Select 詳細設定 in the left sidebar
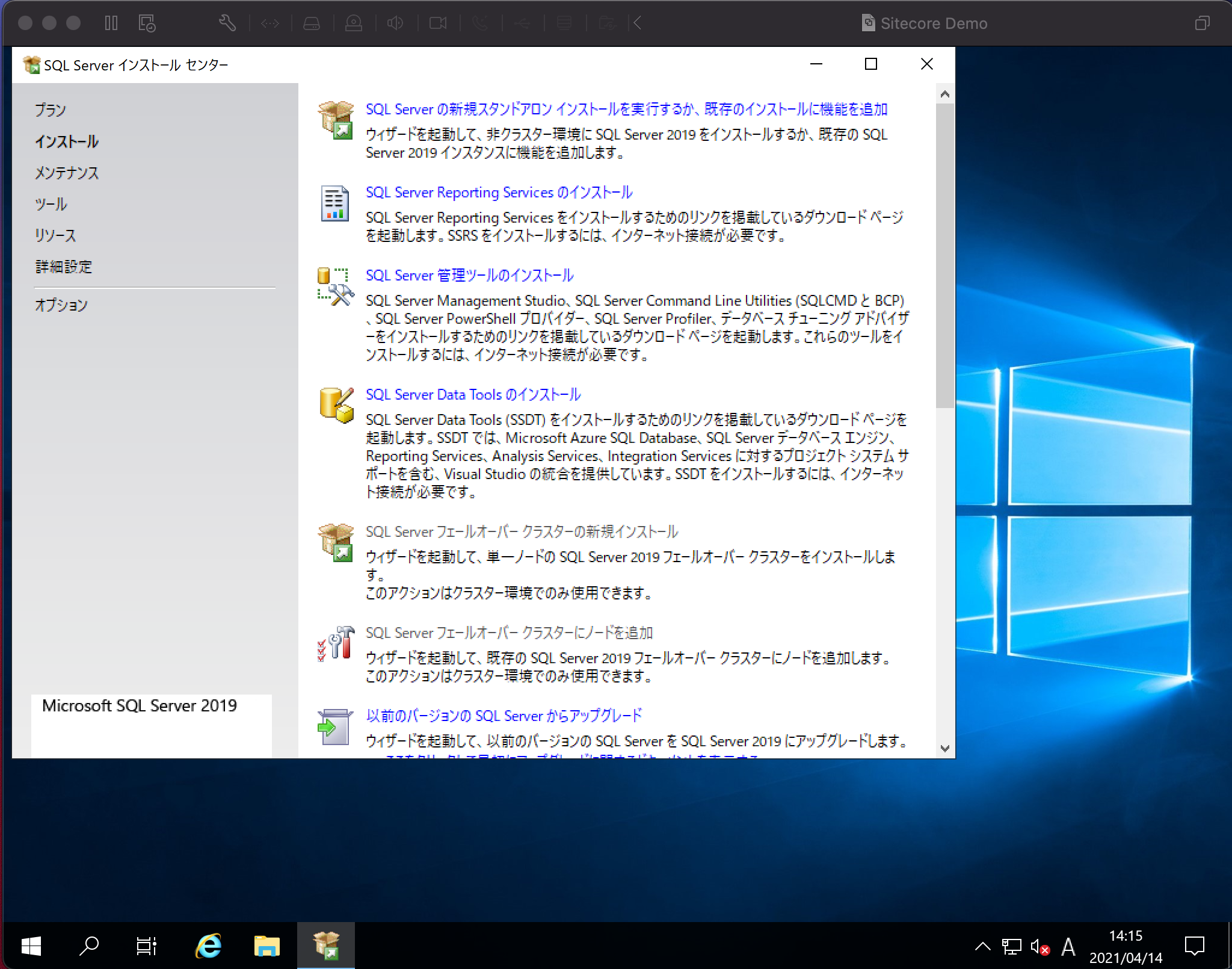 [64, 267]
